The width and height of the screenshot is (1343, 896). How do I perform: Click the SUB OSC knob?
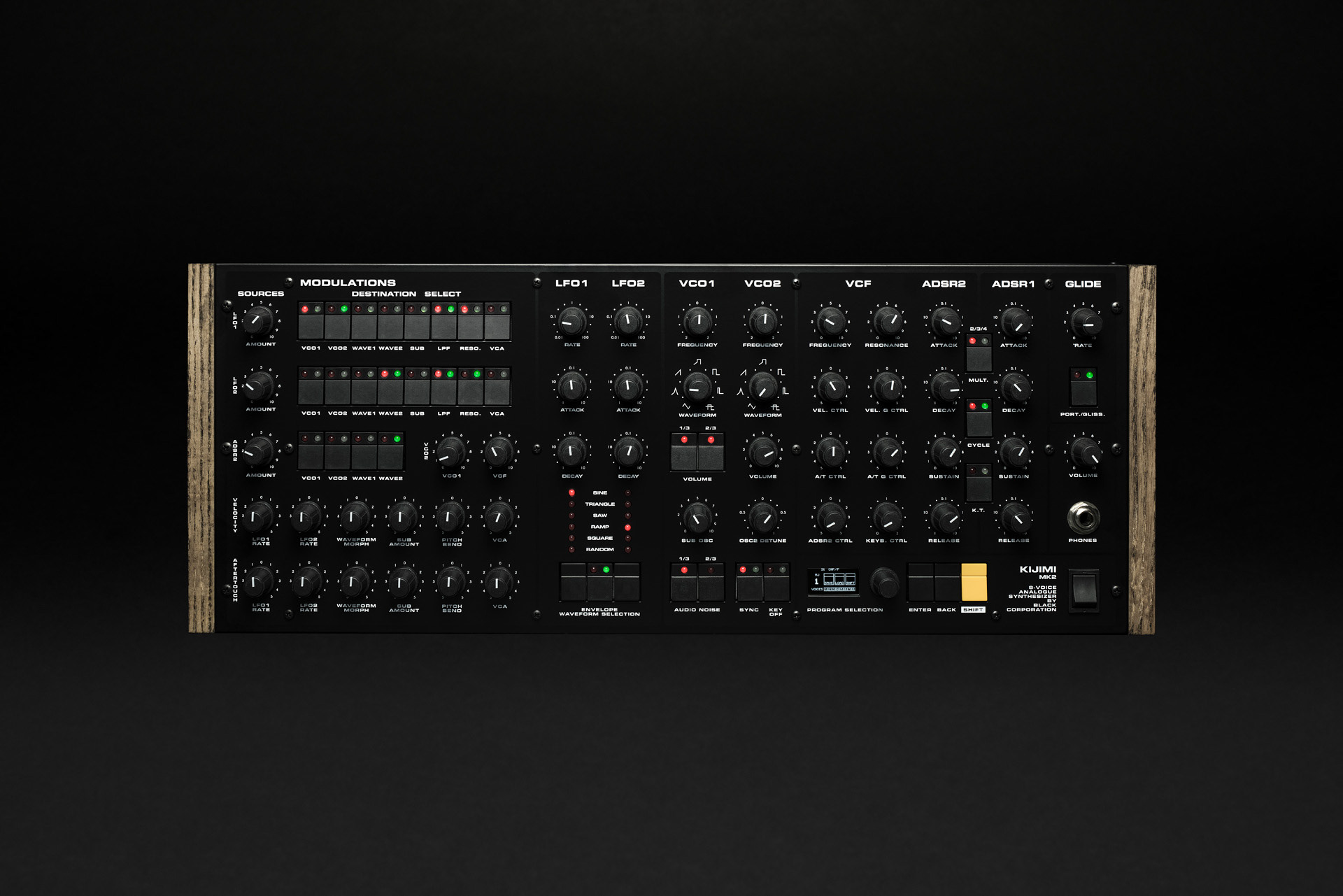point(697,518)
